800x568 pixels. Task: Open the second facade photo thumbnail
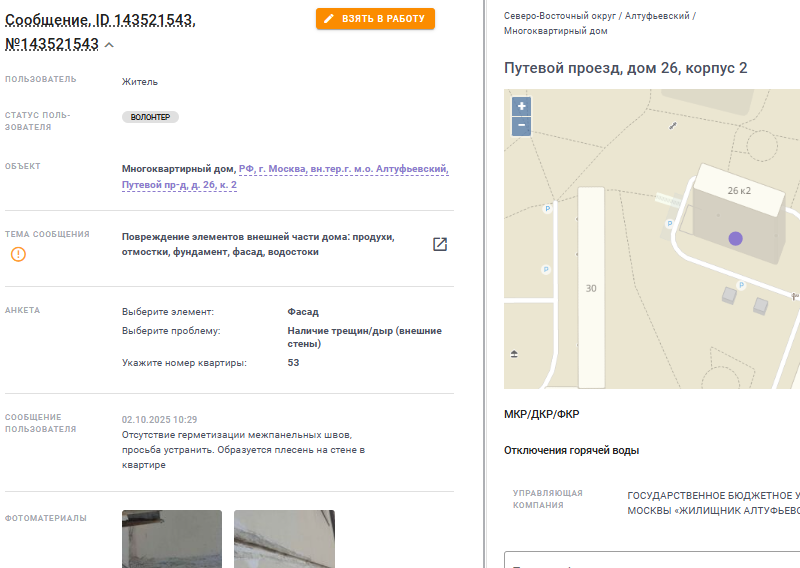point(284,539)
